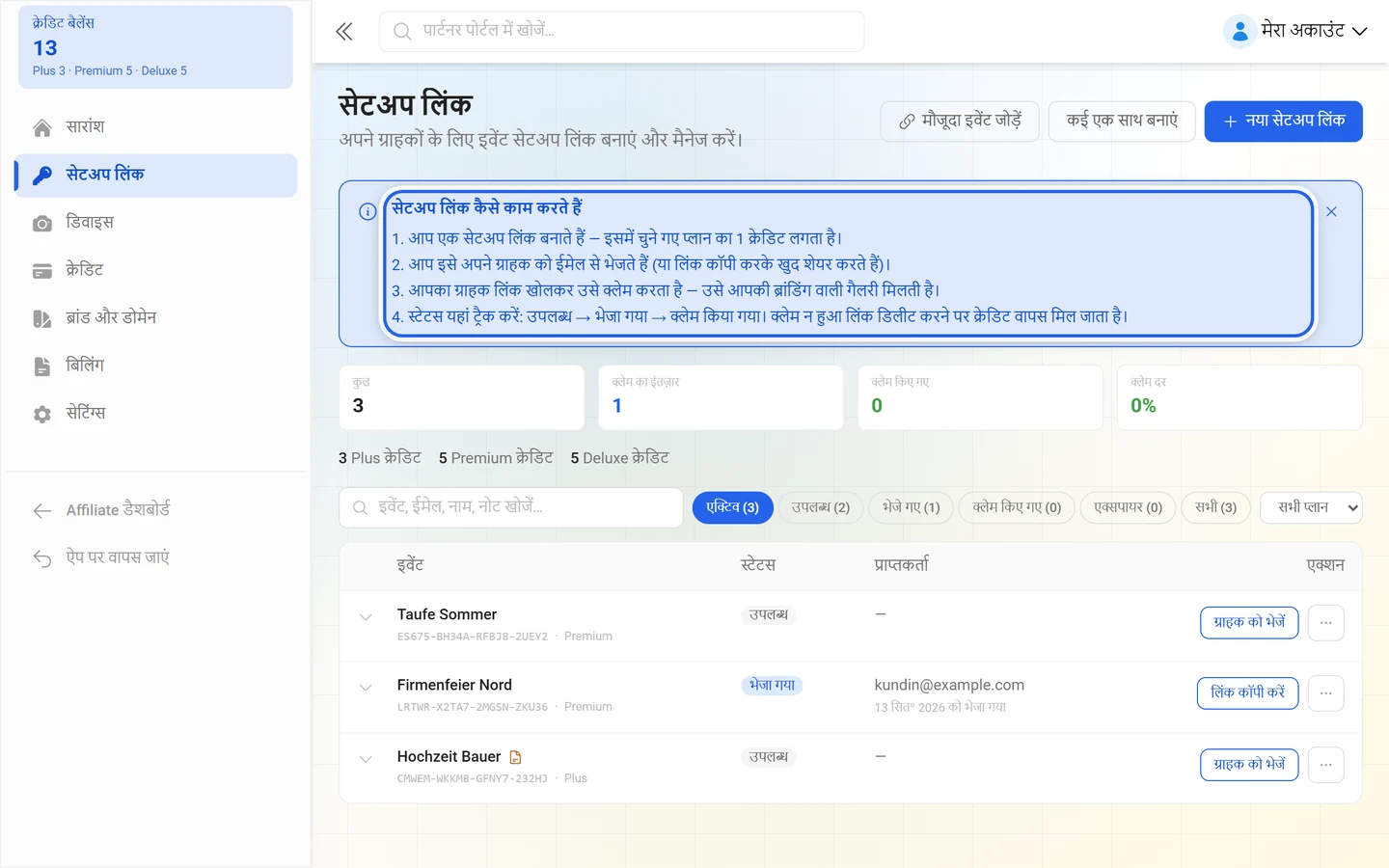Collapse sidebar with double chevron icon
The height and width of the screenshot is (868, 1389).
point(344,32)
